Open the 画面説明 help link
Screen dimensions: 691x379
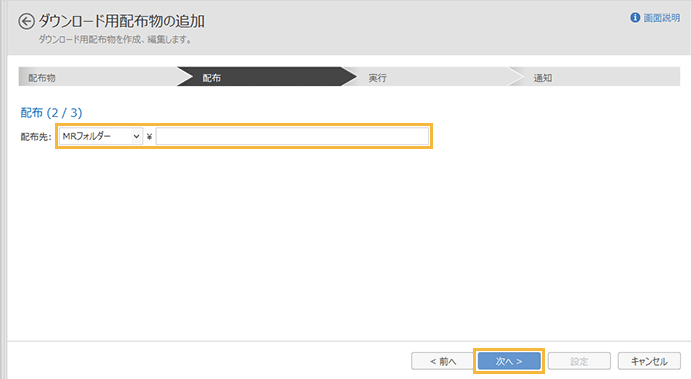[x=661, y=18]
